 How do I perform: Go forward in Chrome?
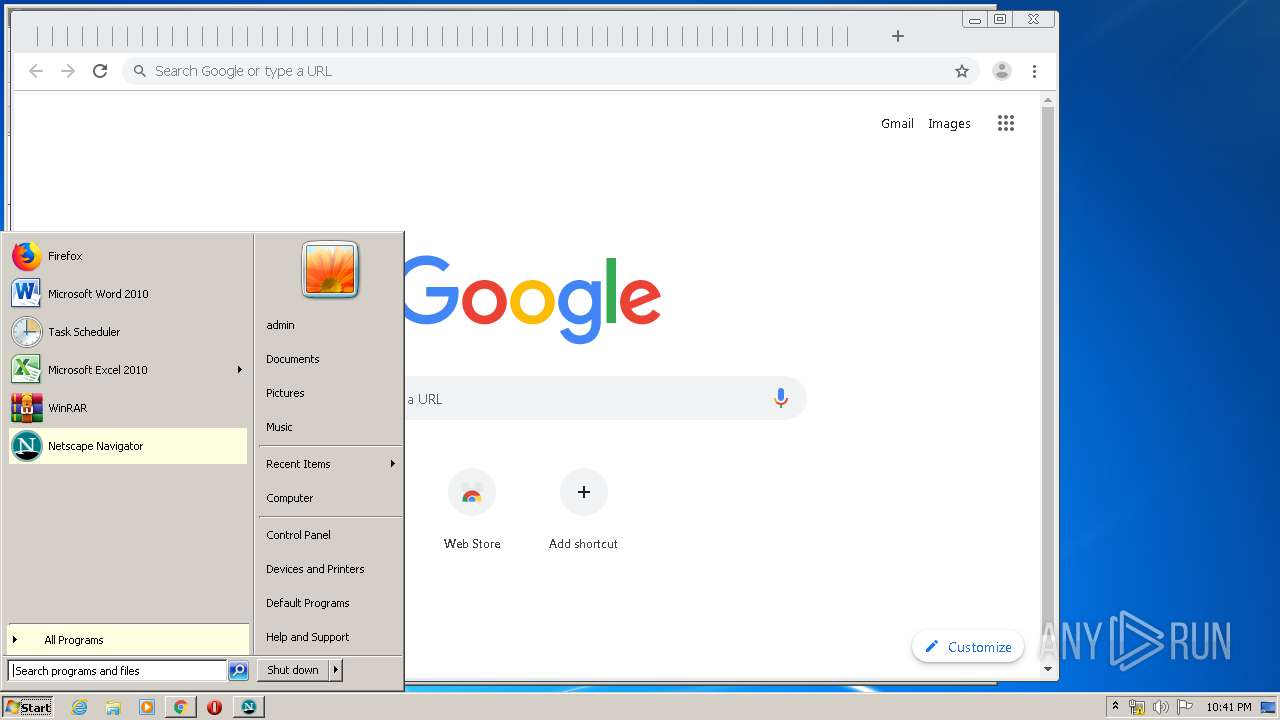68,71
